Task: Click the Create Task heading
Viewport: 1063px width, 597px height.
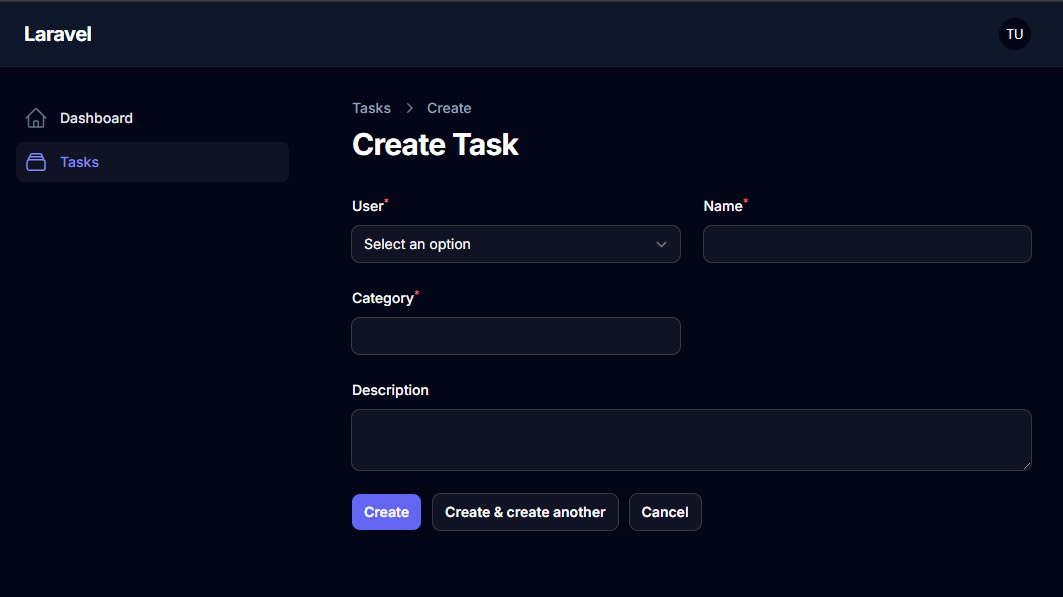Action: coord(435,144)
